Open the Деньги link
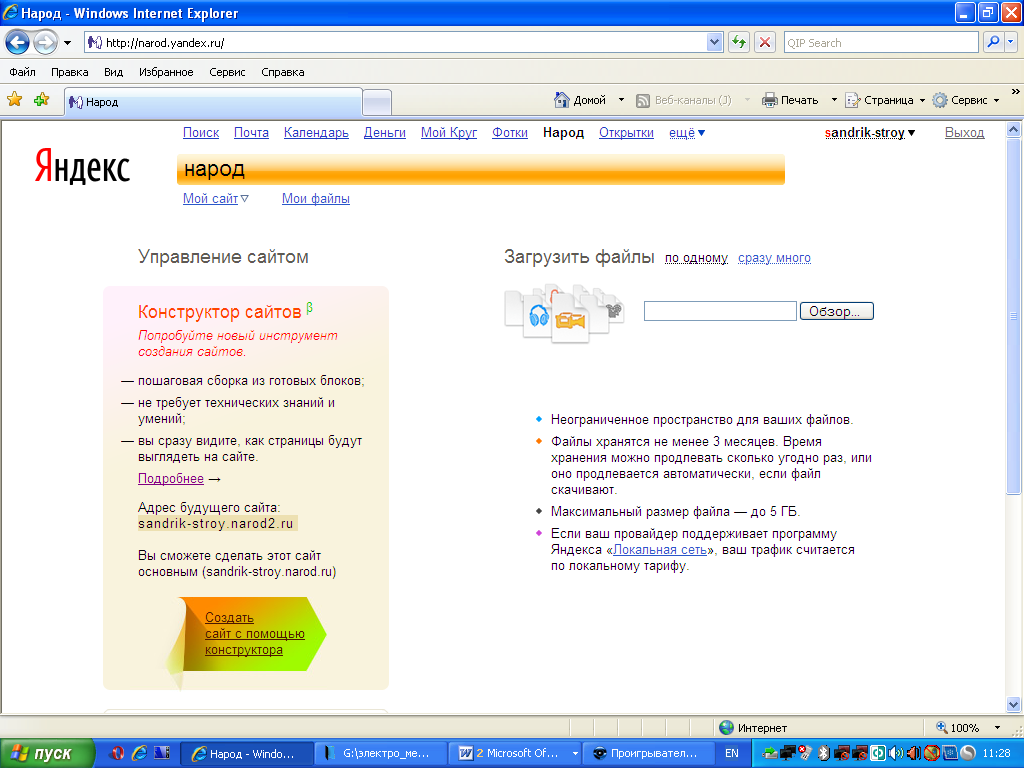Viewport: 1024px width, 768px height. [385, 133]
